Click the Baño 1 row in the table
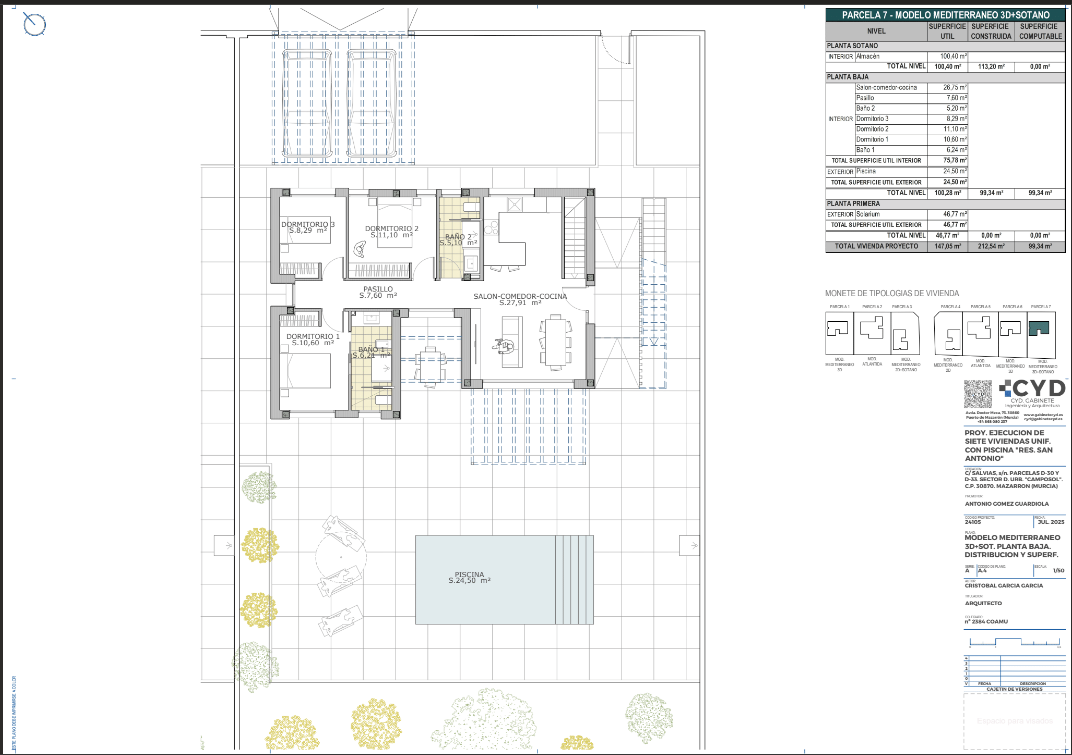Screen dimensions: 1072x755 911,149
